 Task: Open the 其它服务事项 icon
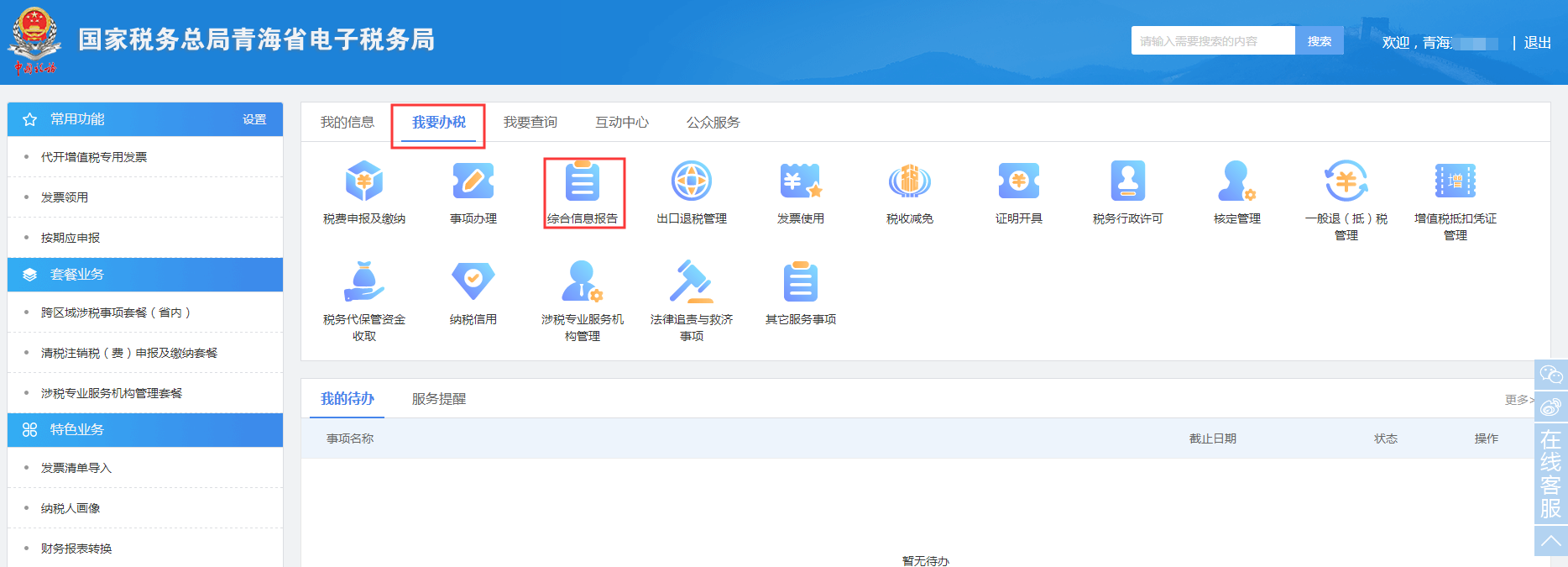coord(801,281)
